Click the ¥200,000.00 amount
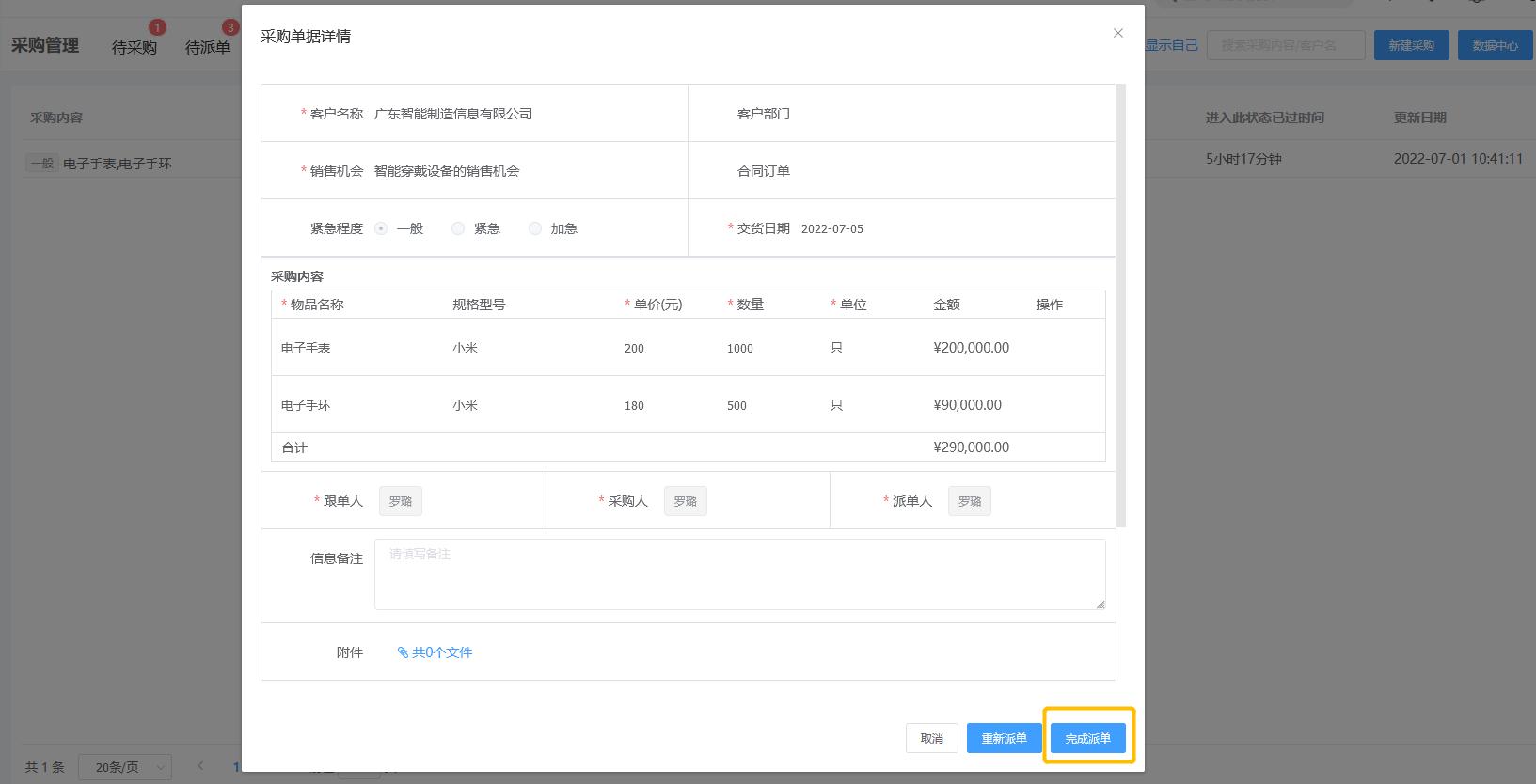The width and height of the screenshot is (1536, 784). click(x=972, y=348)
